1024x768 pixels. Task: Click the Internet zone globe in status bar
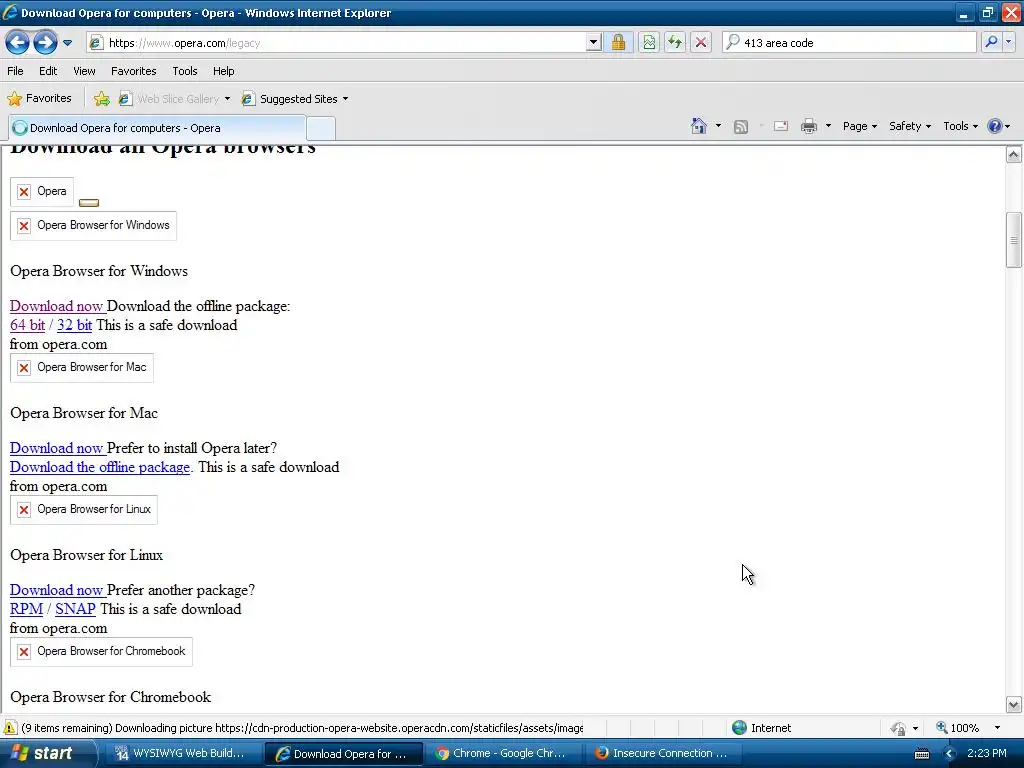739,728
